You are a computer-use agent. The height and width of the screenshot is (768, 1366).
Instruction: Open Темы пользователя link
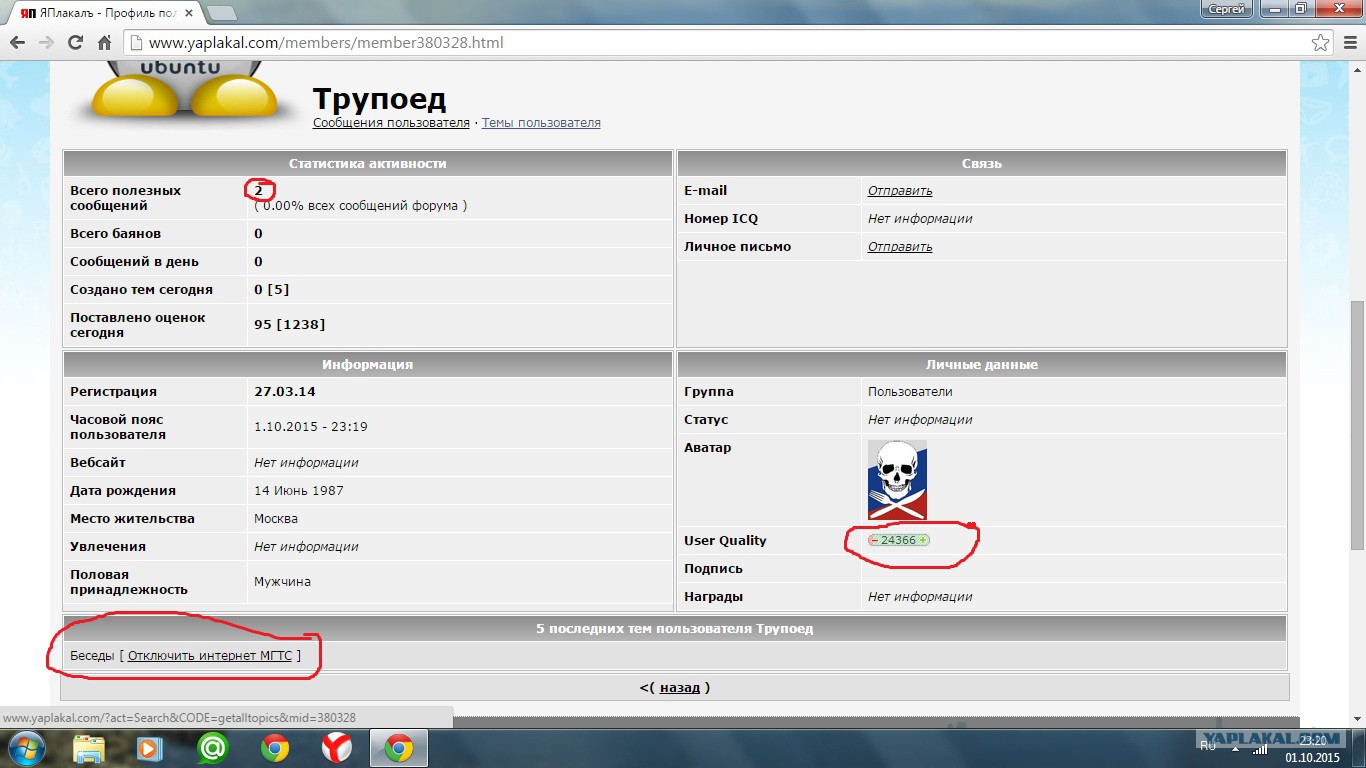click(x=541, y=123)
